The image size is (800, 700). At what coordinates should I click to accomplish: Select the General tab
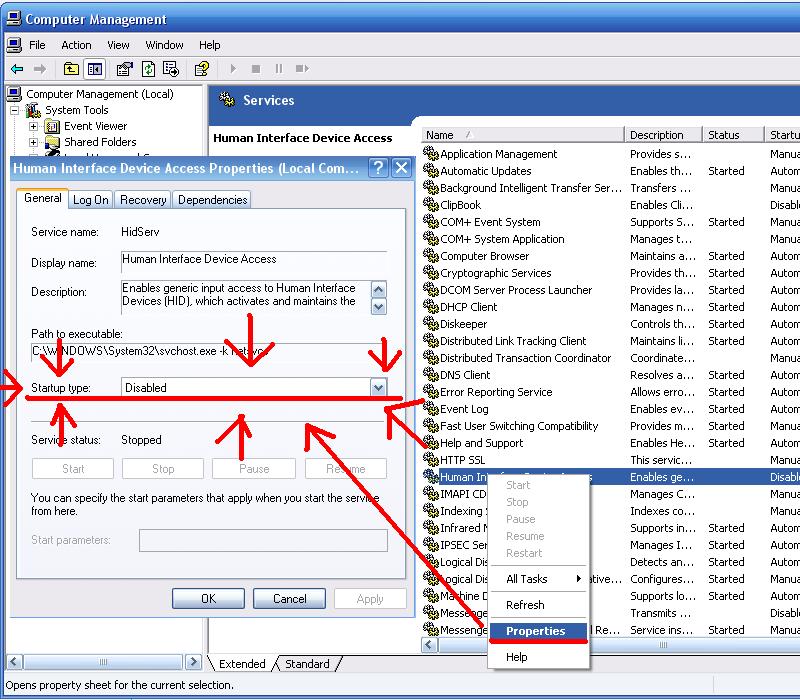42,198
